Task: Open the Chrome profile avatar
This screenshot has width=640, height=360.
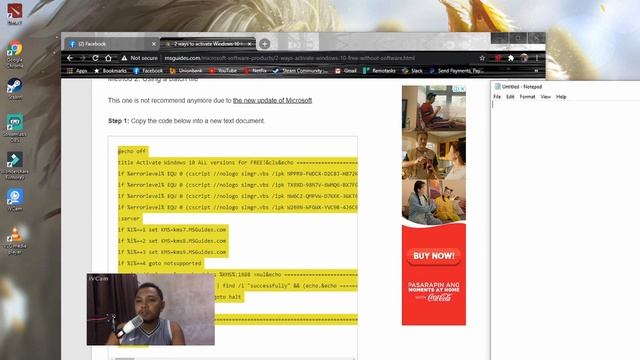Action: click(x=524, y=58)
